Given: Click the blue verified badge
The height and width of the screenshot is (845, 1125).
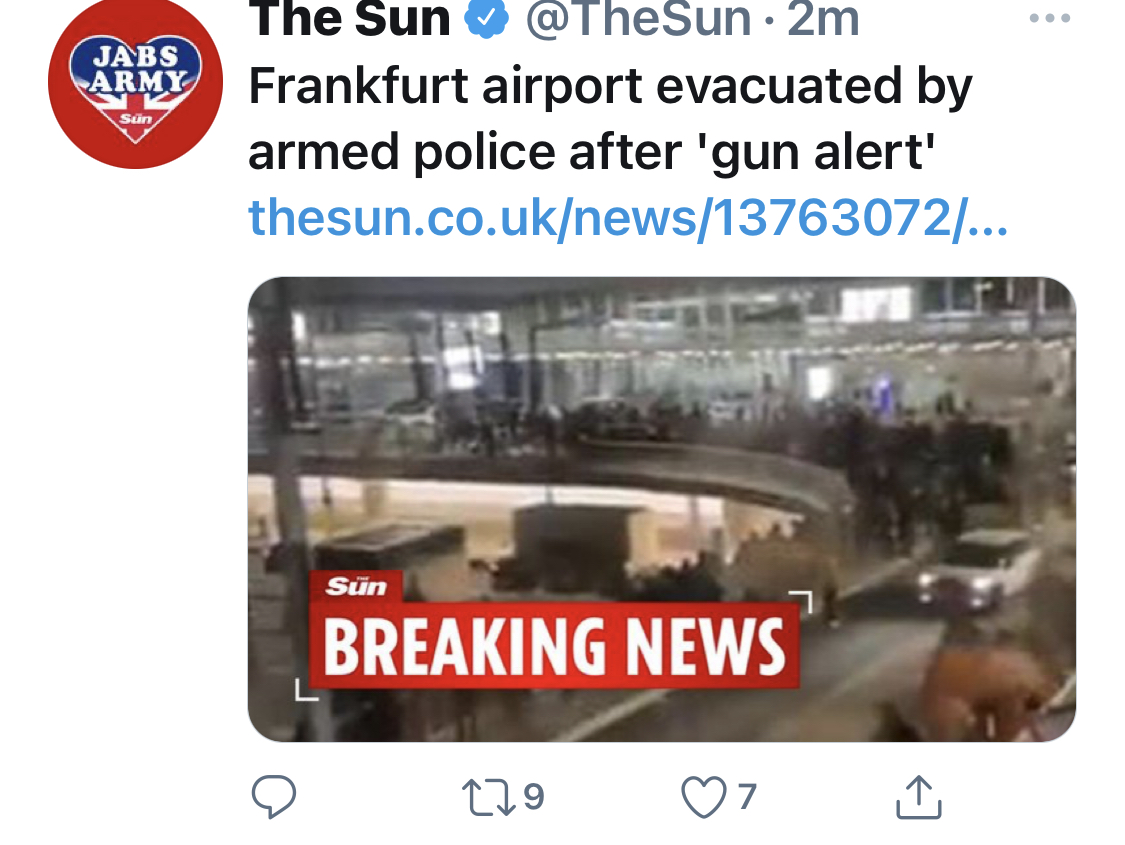Looking at the screenshot, I should 486,17.
